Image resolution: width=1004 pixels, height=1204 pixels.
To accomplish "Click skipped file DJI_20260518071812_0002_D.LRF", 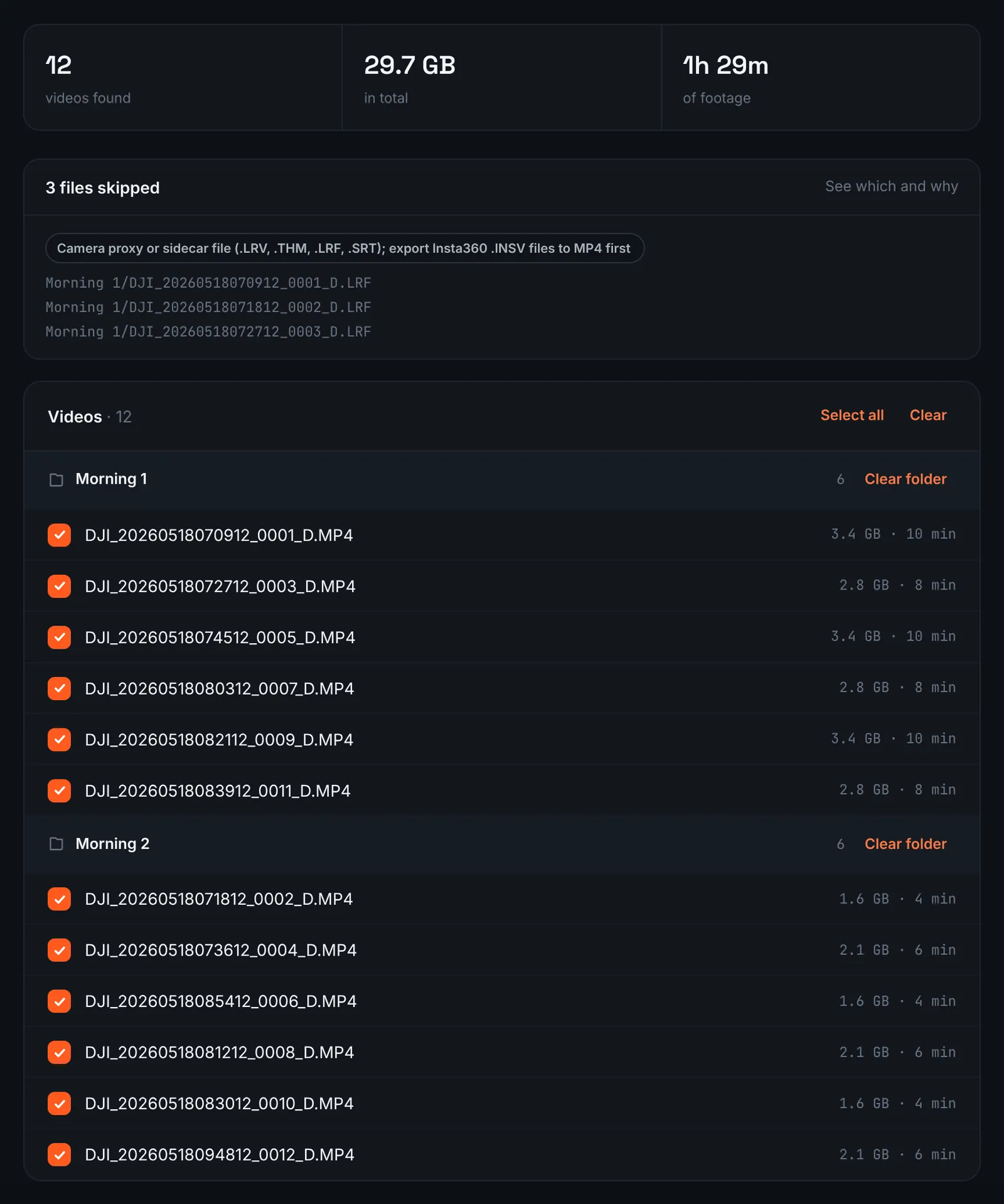I will (x=208, y=307).
